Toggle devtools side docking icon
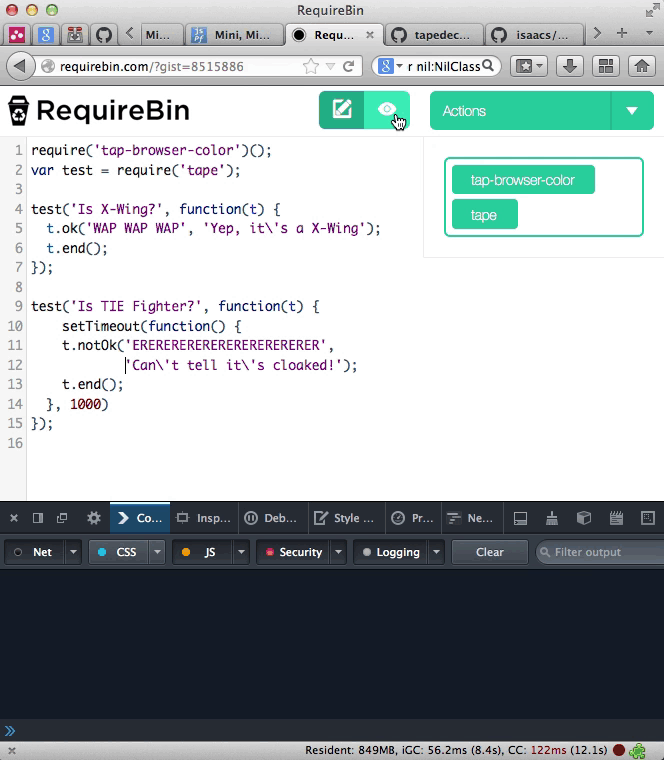This screenshot has width=664, height=760. pyautogui.click(x=38, y=518)
